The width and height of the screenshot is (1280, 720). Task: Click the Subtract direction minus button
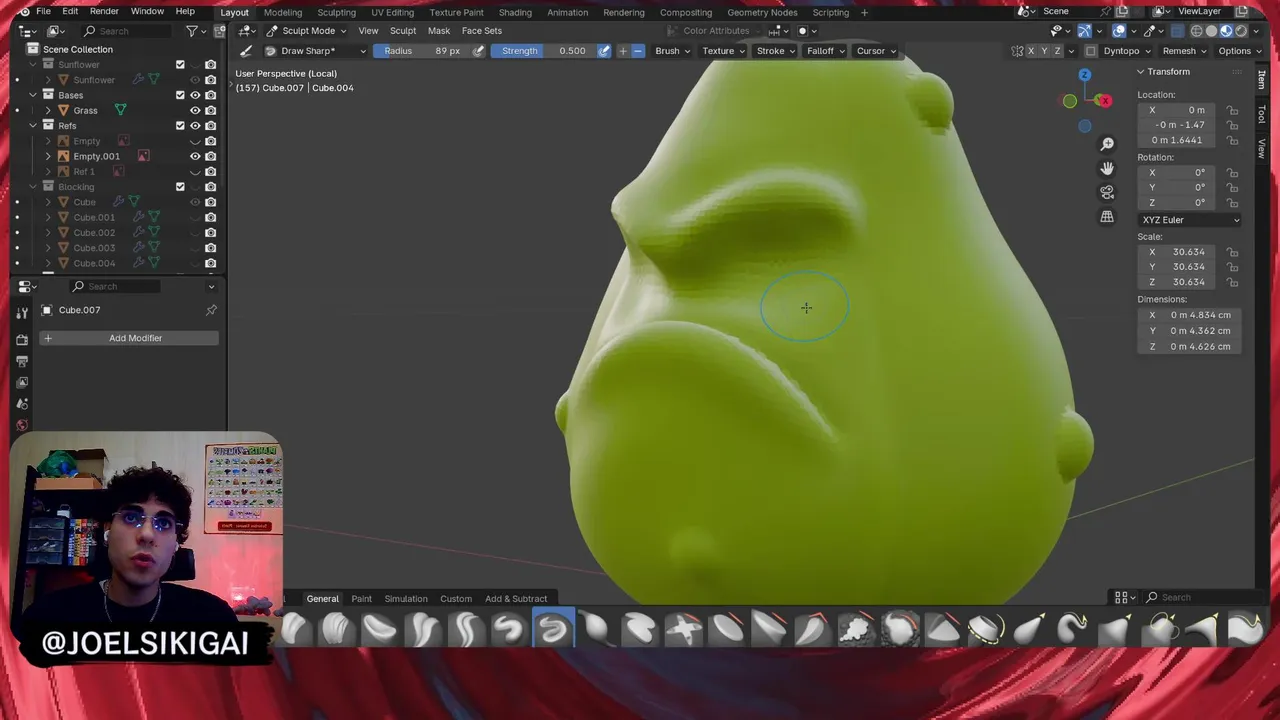point(638,51)
